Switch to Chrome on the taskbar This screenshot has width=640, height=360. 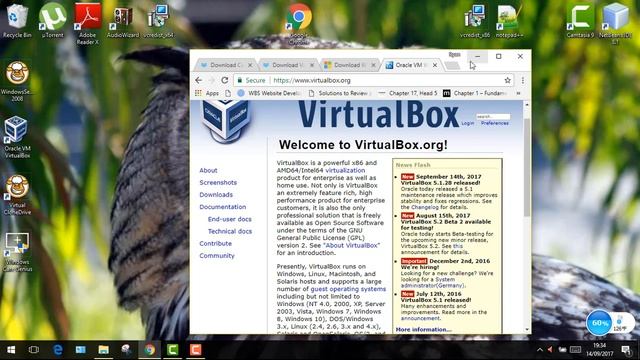[x=149, y=350]
